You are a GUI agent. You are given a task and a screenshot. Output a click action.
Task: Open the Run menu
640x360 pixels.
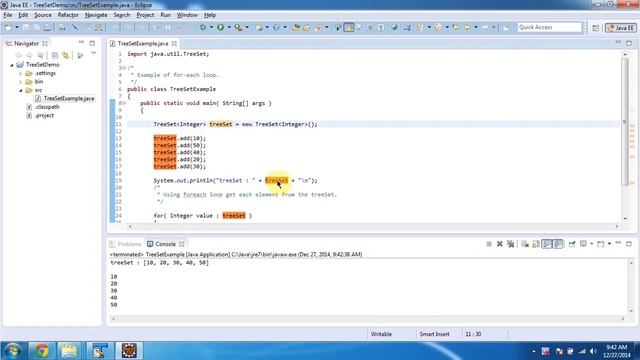(165, 15)
